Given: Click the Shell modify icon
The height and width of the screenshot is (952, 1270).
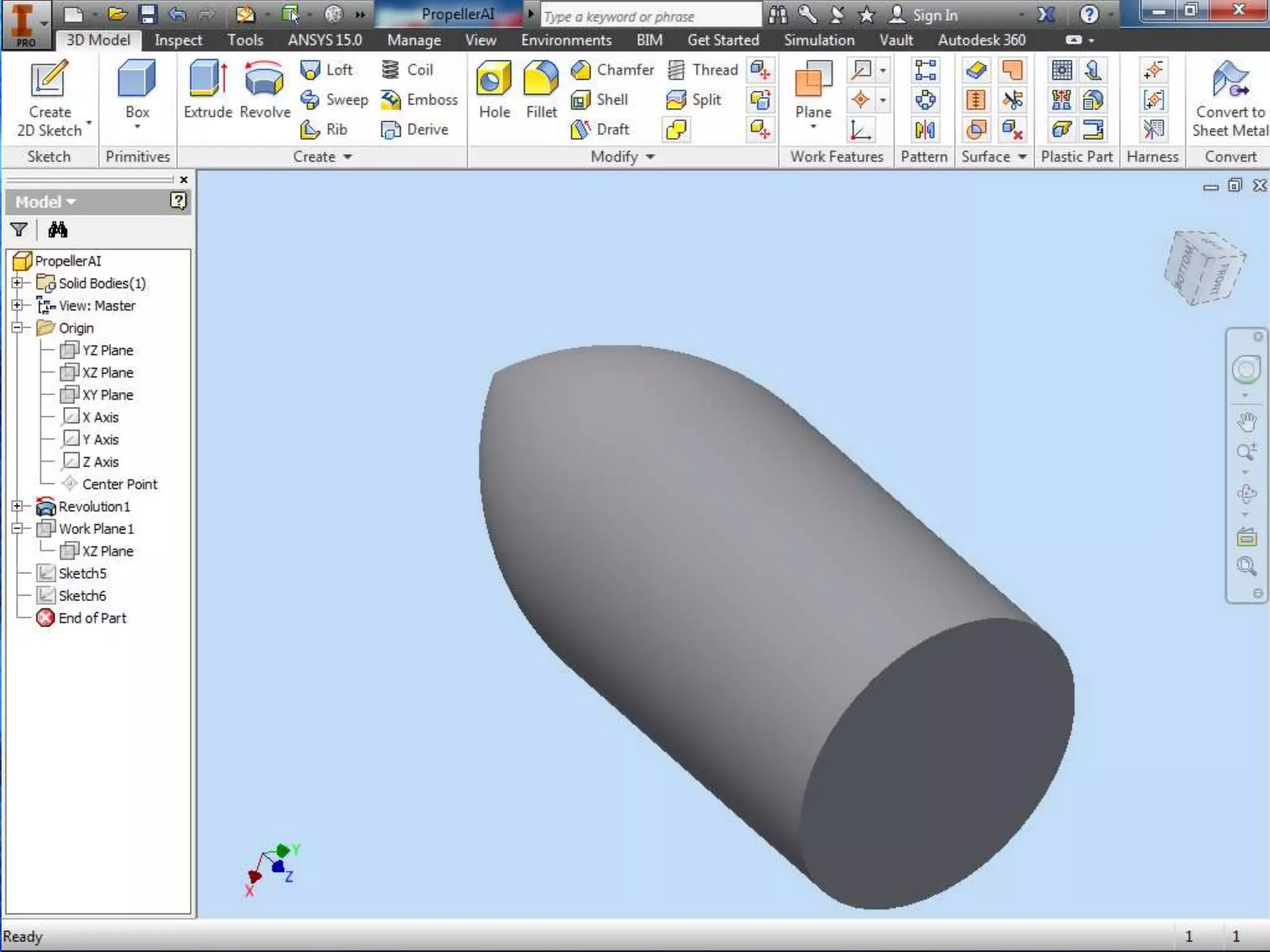Looking at the screenshot, I should click(581, 100).
